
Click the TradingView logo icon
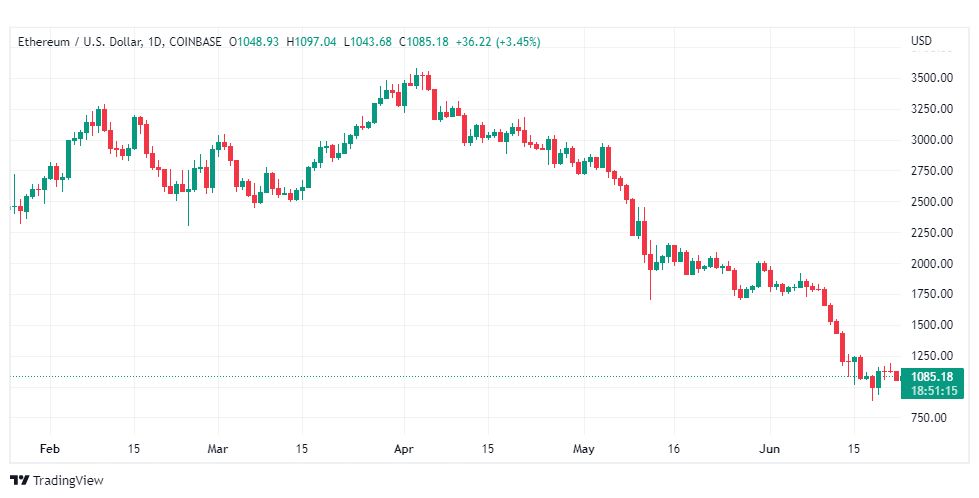click(x=20, y=481)
